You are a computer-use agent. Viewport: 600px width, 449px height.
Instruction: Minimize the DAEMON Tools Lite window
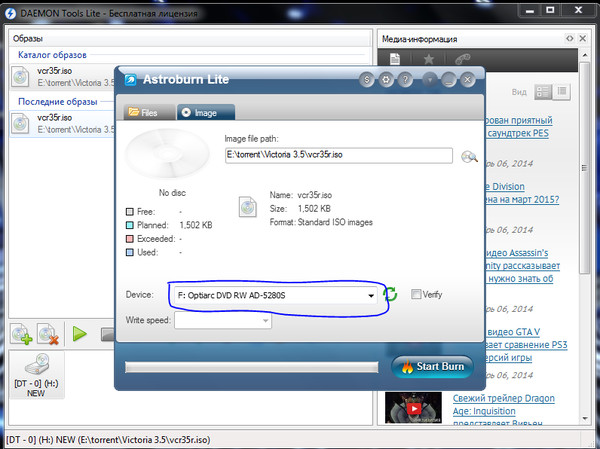530,10
